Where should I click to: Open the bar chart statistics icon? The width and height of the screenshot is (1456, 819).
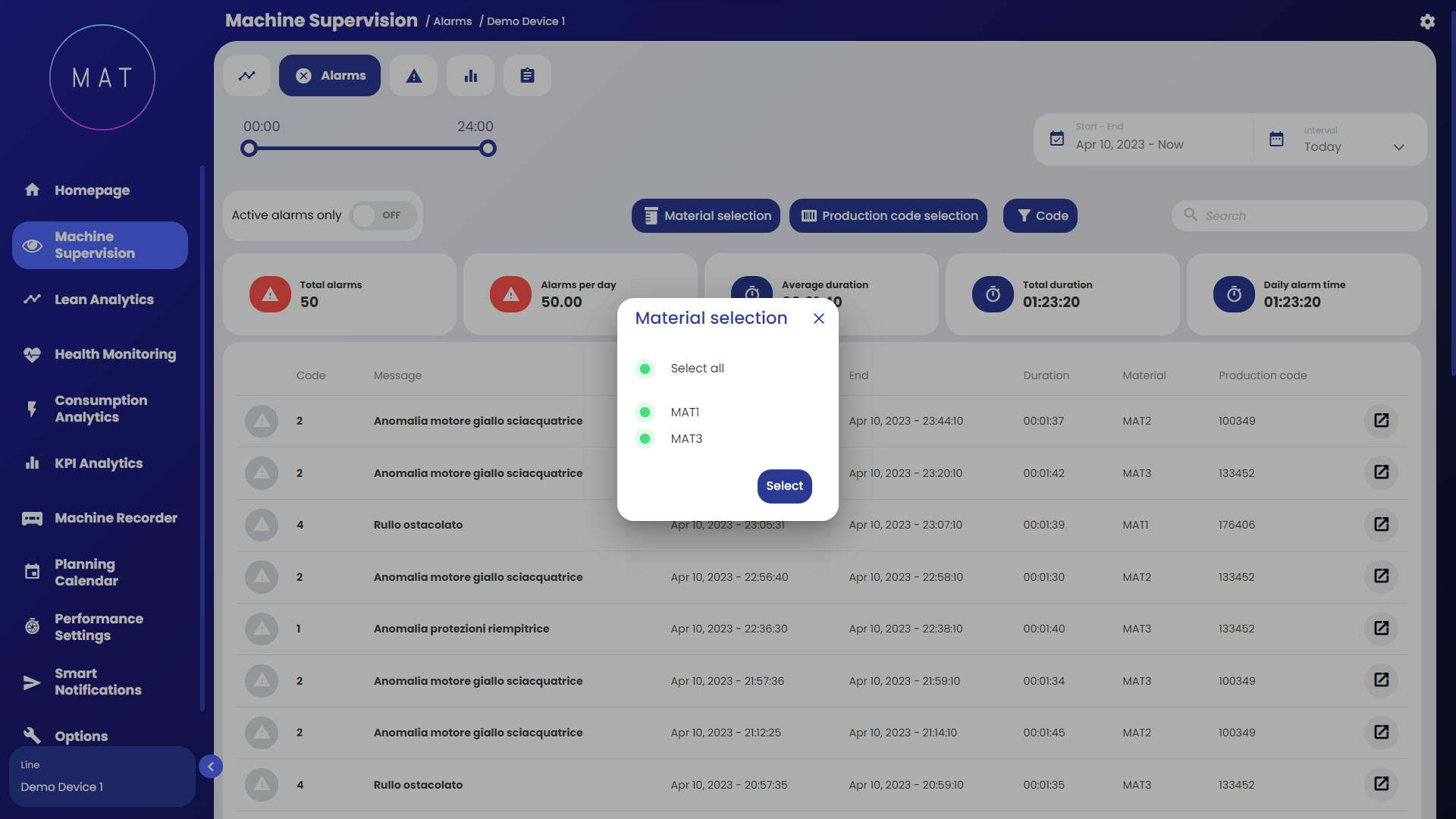(470, 76)
